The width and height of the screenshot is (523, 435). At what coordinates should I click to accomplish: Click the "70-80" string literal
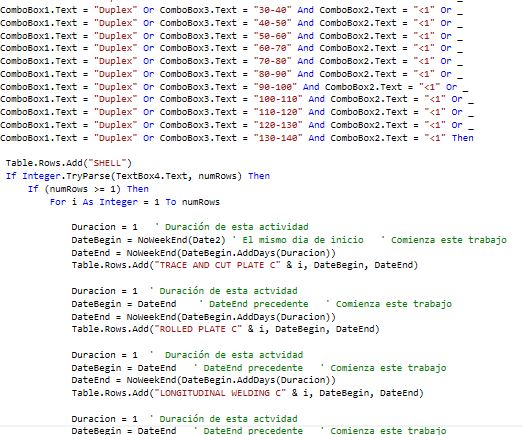click(272, 61)
